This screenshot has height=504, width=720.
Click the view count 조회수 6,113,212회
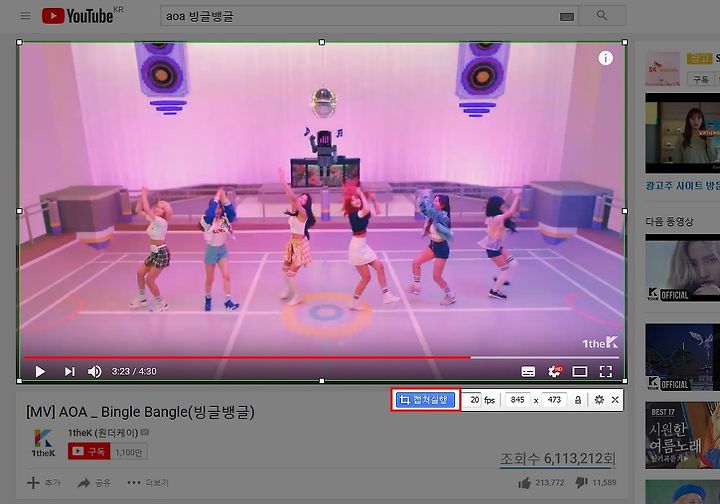point(557,459)
